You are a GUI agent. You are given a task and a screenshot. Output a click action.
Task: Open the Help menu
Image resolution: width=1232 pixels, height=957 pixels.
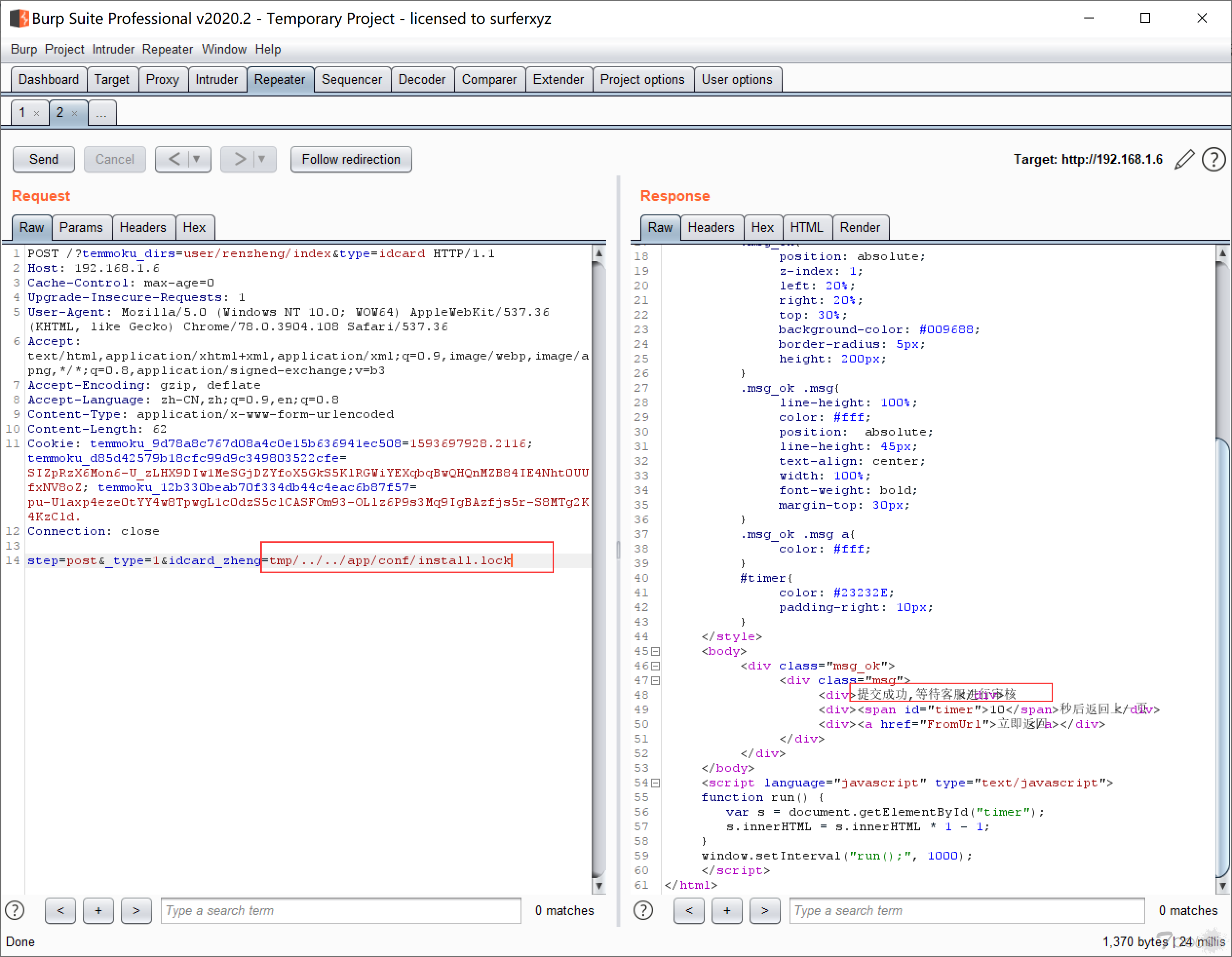(268, 50)
